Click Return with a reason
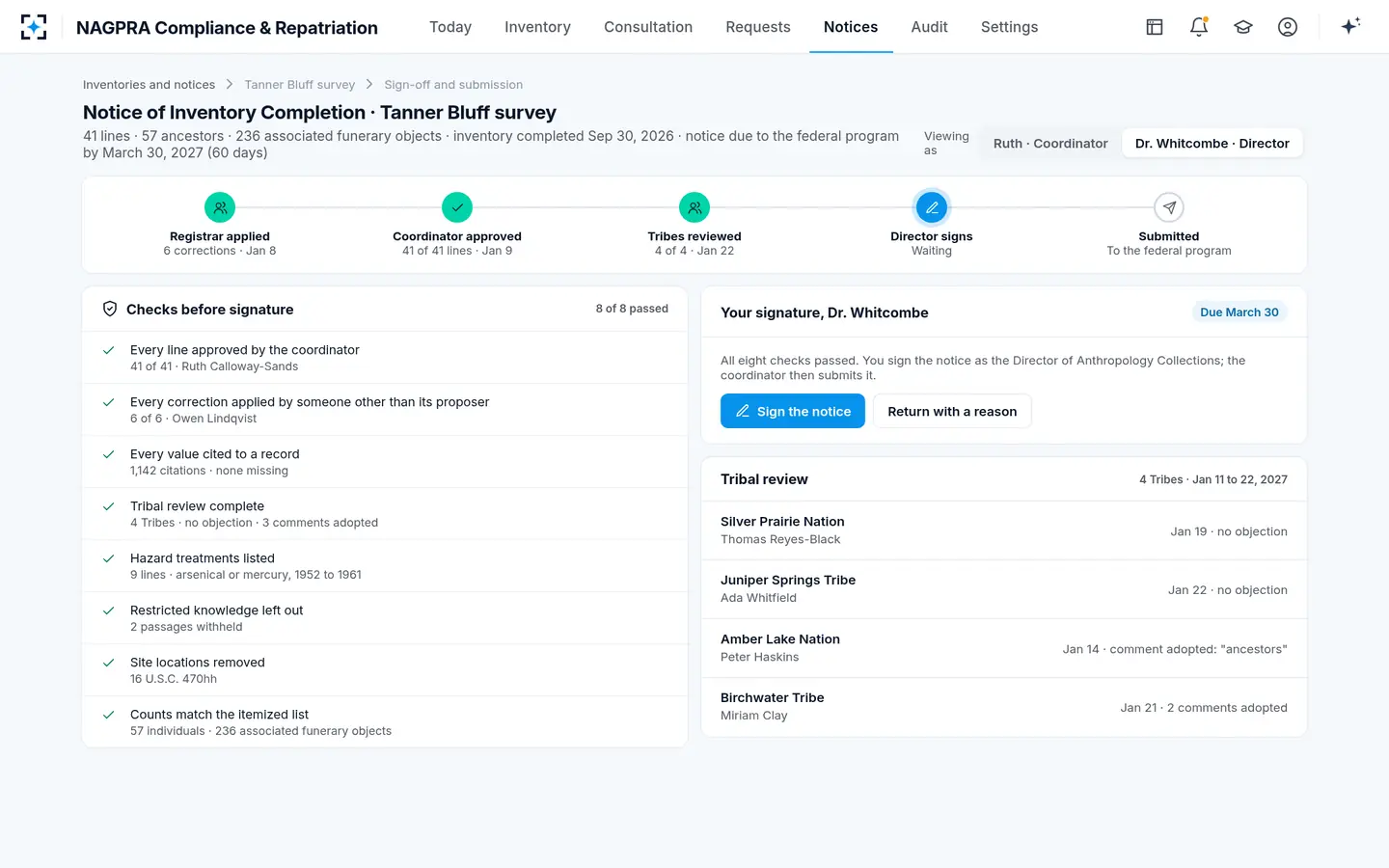1389x868 pixels. [952, 411]
